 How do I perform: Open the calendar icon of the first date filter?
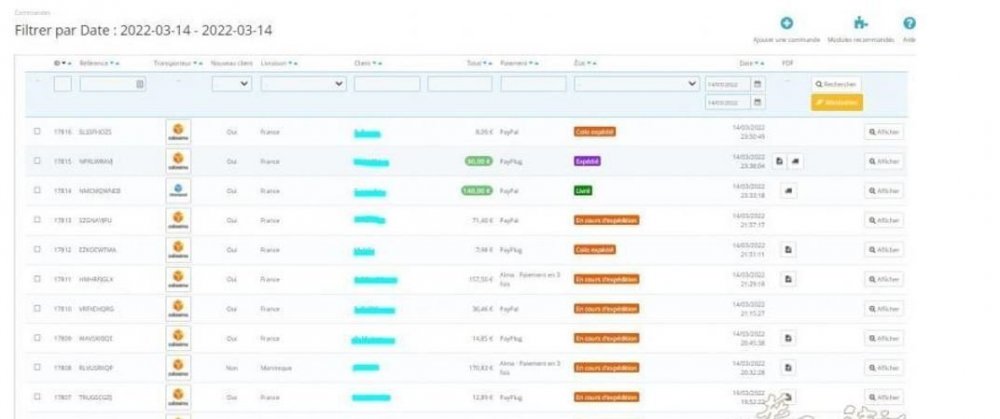pyautogui.click(x=758, y=84)
